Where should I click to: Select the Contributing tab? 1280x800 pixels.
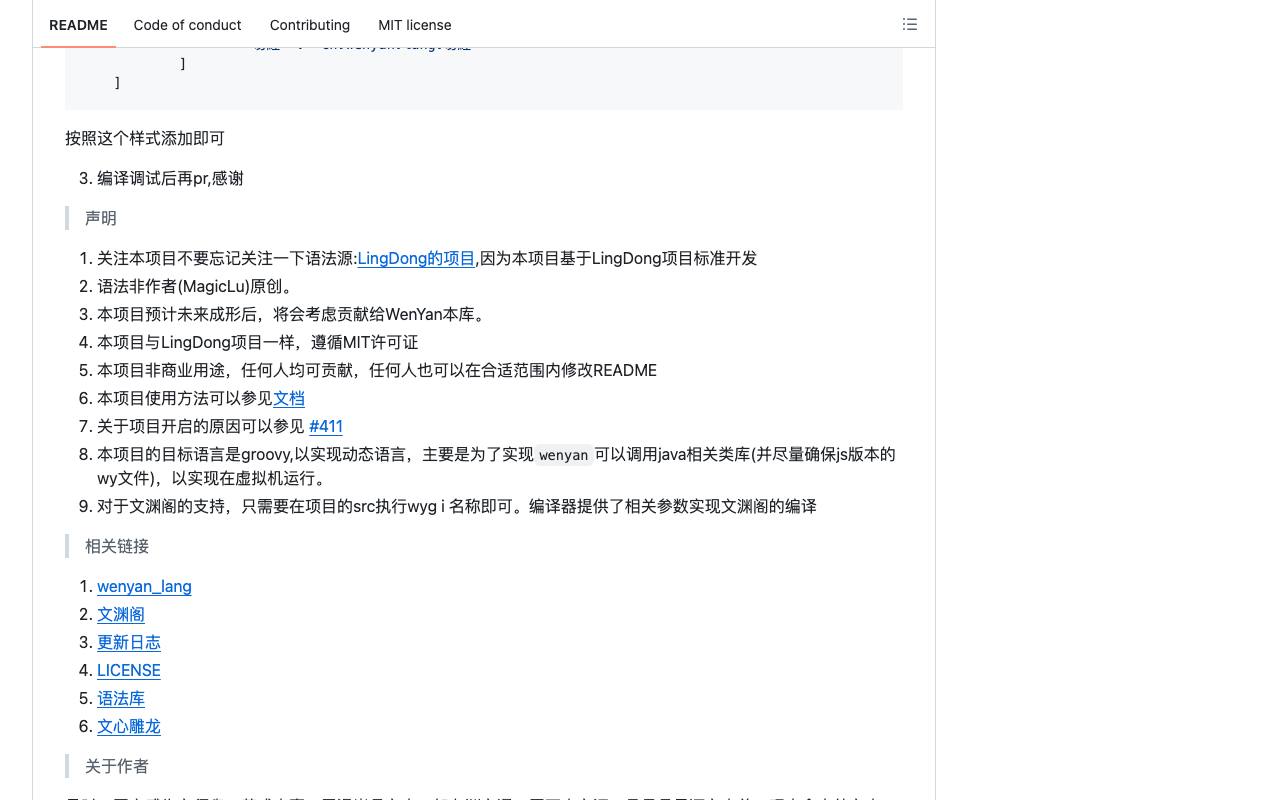[310, 25]
